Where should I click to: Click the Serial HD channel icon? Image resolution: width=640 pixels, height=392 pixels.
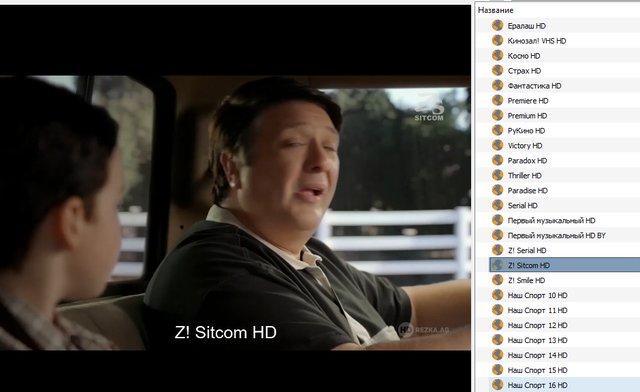tap(497, 205)
